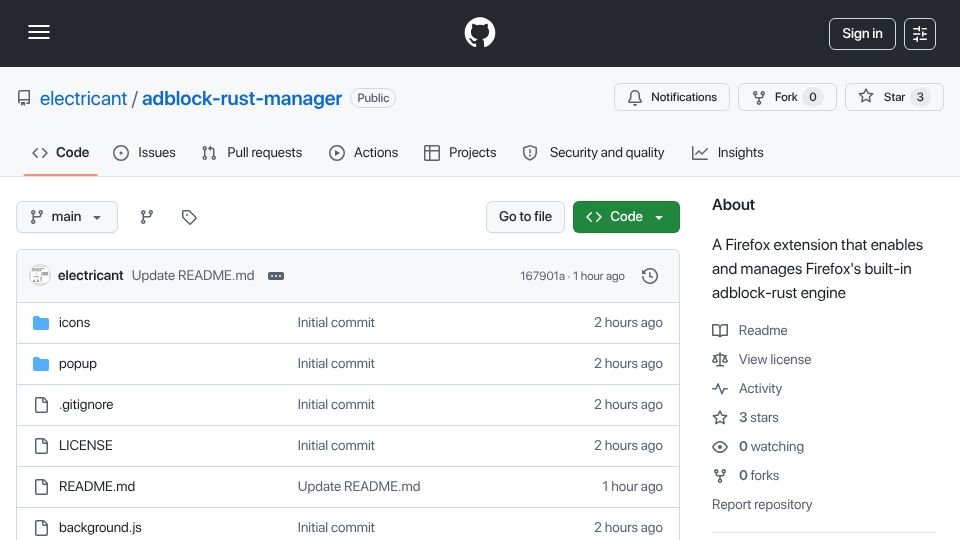The image size is (960, 540).
Task: Open the 3 stars link
Action: (759, 418)
